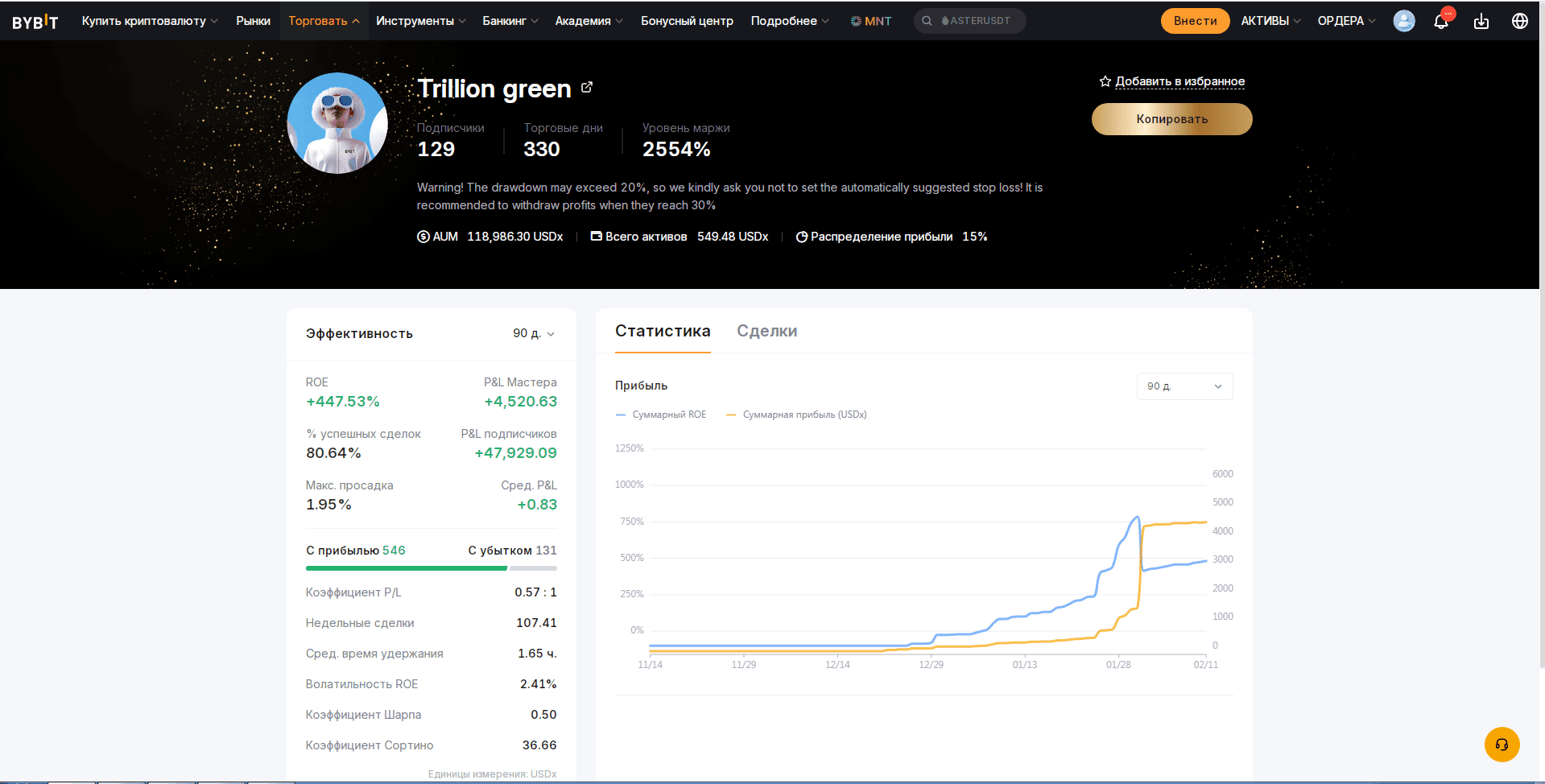Screen dimensions: 1545x784
Task: Click the download app icon
Action: pyautogui.click(x=1481, y=21)
